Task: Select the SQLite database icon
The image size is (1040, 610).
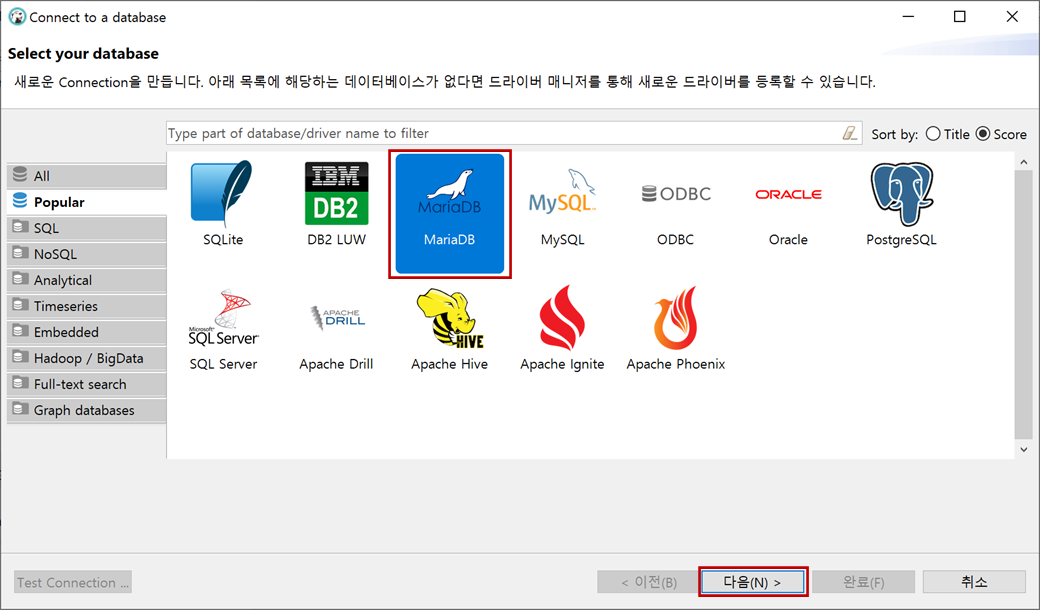Action: point(222,194)
